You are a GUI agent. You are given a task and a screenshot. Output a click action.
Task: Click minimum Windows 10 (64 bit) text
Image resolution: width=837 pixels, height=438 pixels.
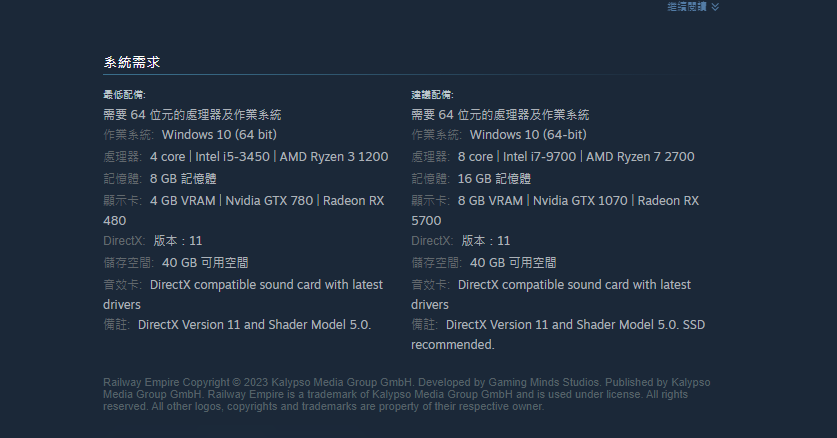(x=219, y=135)
